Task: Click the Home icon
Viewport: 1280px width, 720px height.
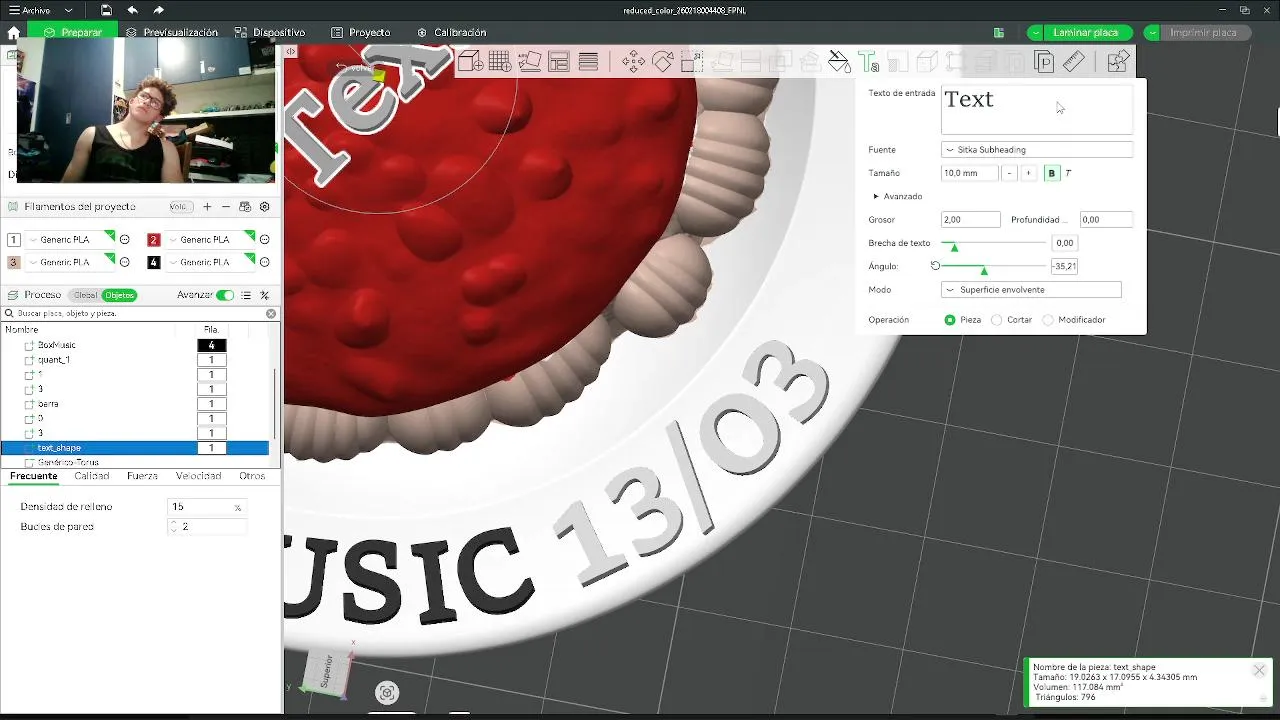Action: click(13, 33)
